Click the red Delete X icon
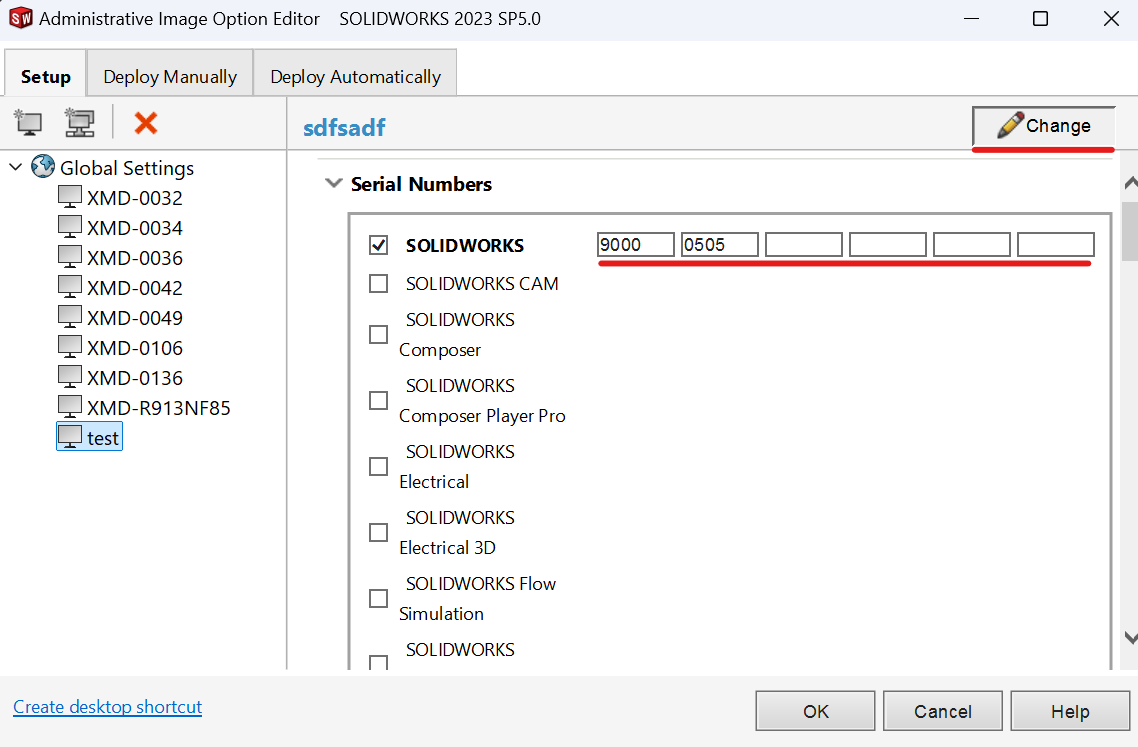 pos(146,123)
